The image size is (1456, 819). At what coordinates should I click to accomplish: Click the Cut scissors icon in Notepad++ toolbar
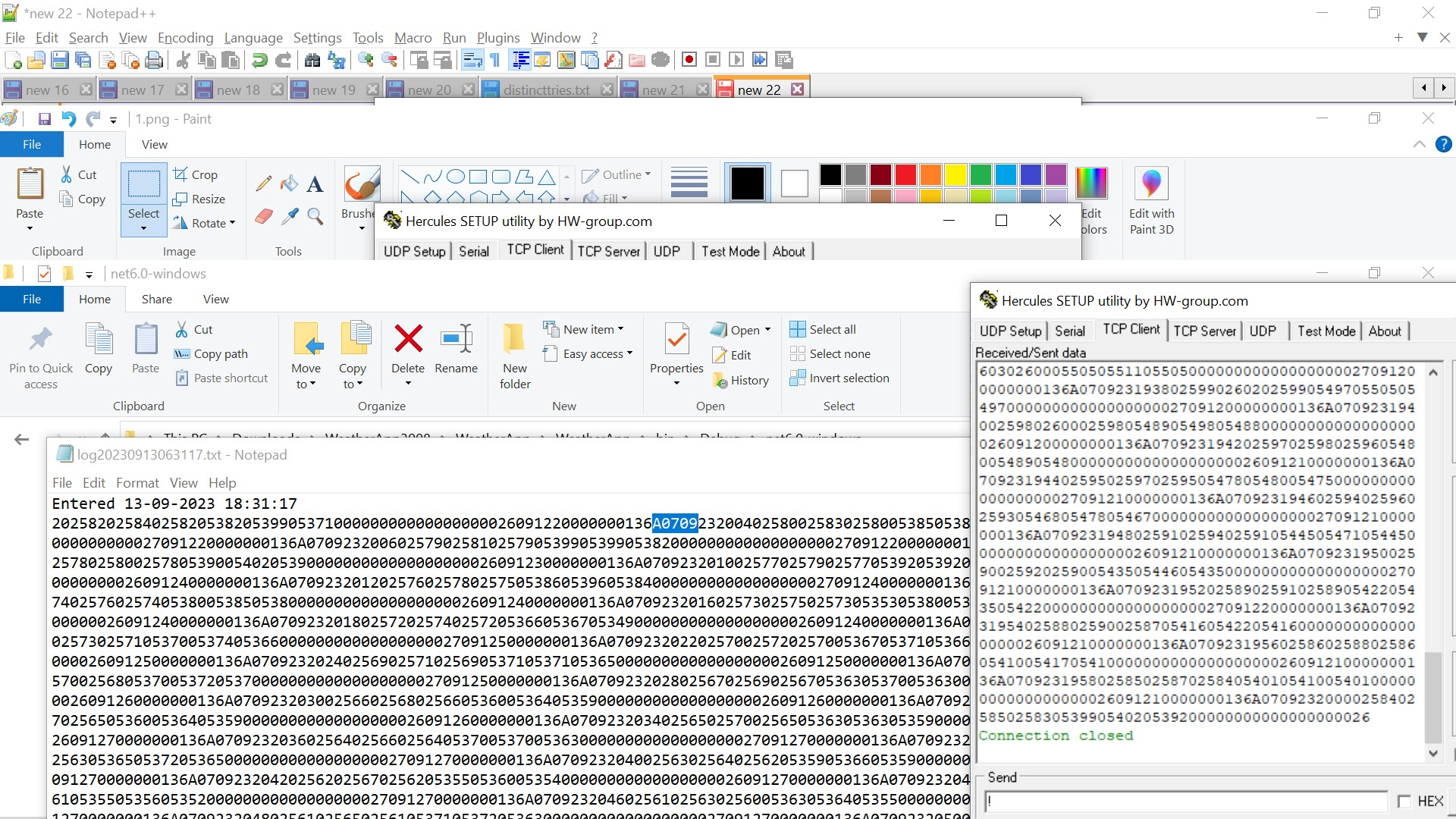click(x=183, y=60)
